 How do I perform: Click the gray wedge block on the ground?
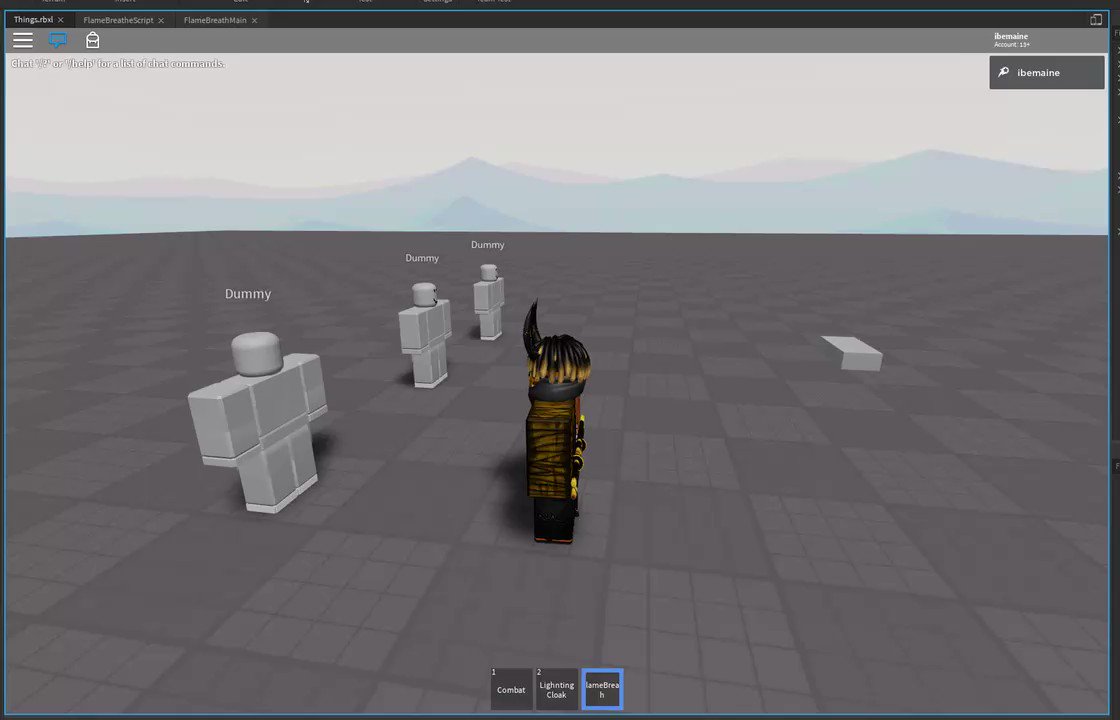853,353
